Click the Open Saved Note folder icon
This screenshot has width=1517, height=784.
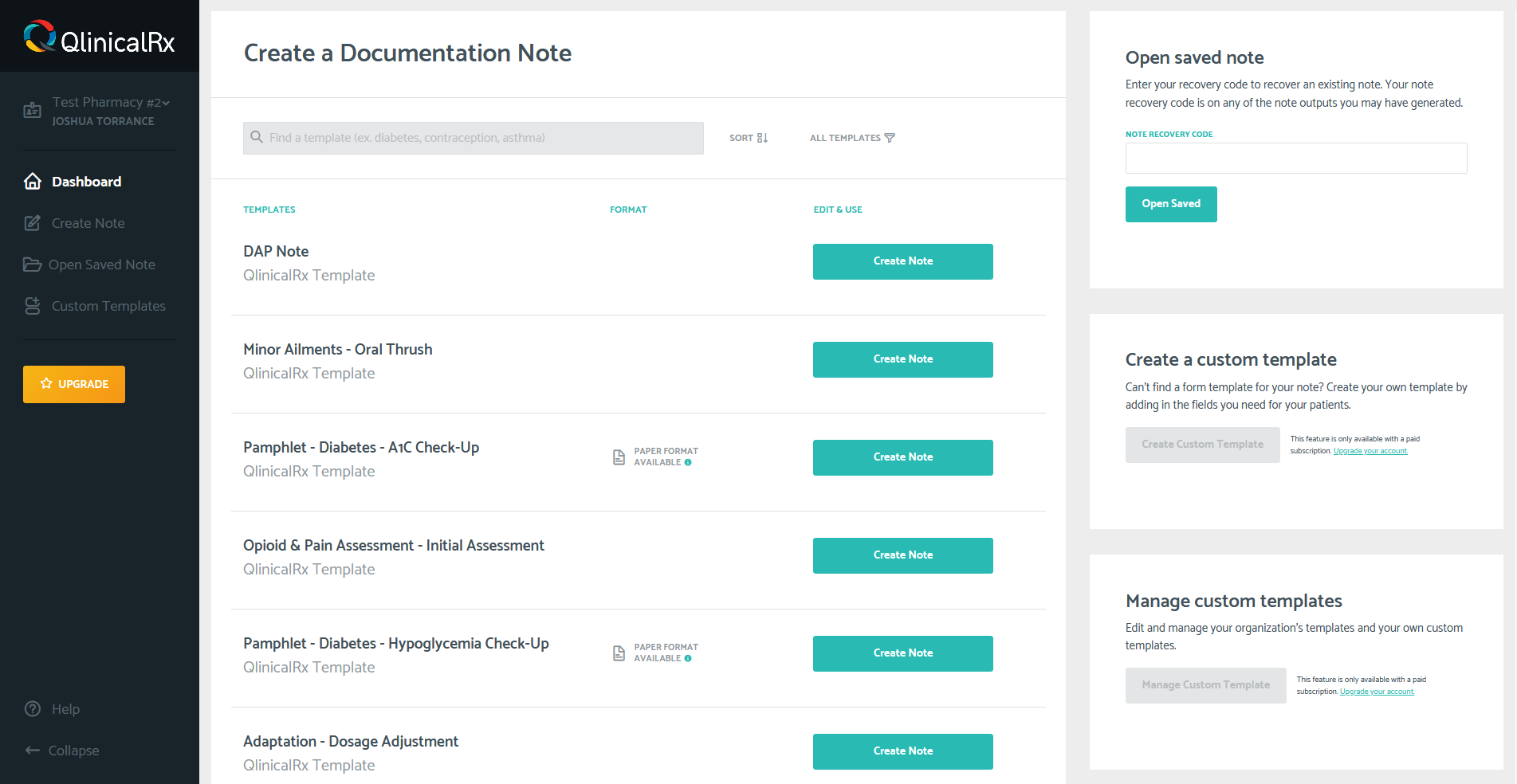(x=32, y=265)
